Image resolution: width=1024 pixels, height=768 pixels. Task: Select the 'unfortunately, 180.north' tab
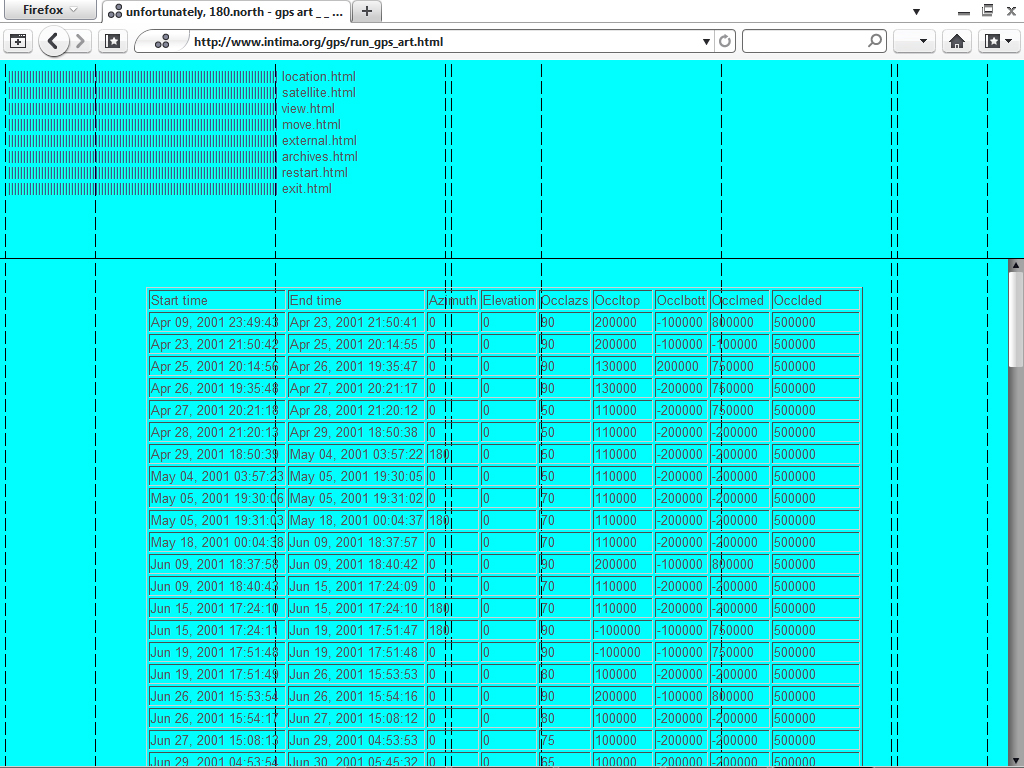click(x=225, y=11)
